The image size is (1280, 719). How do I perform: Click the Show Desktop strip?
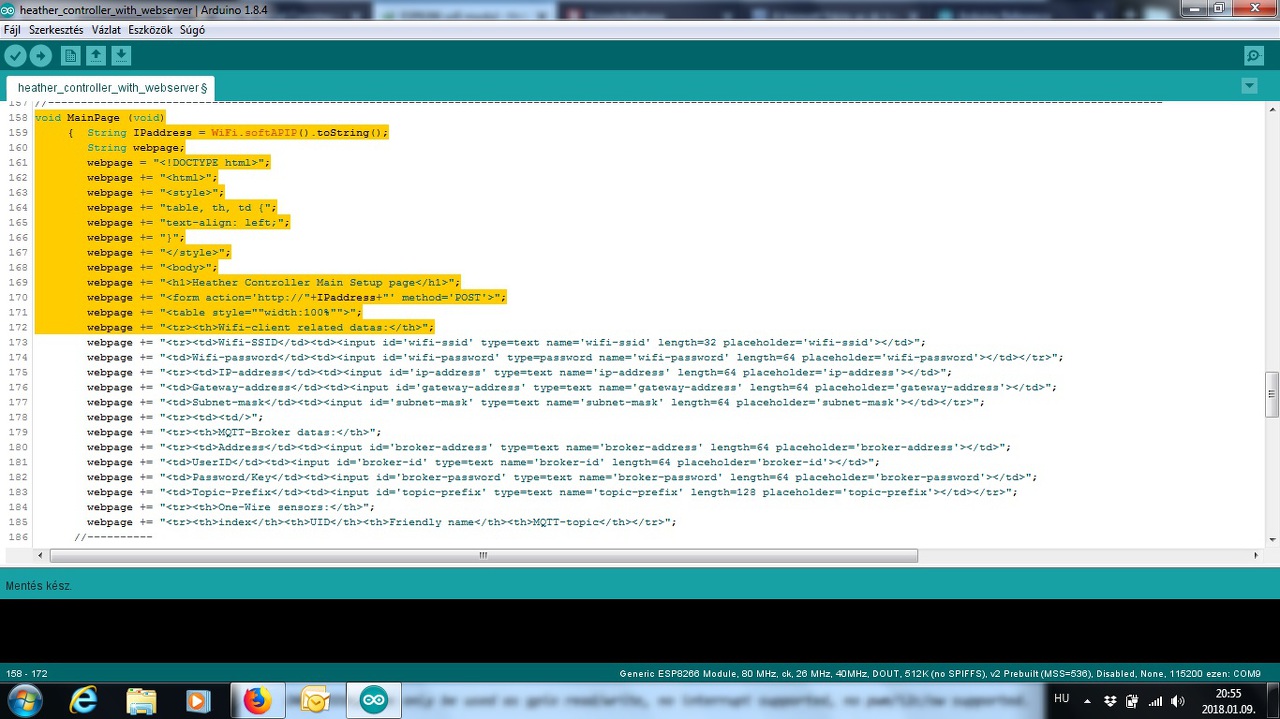1273,701
